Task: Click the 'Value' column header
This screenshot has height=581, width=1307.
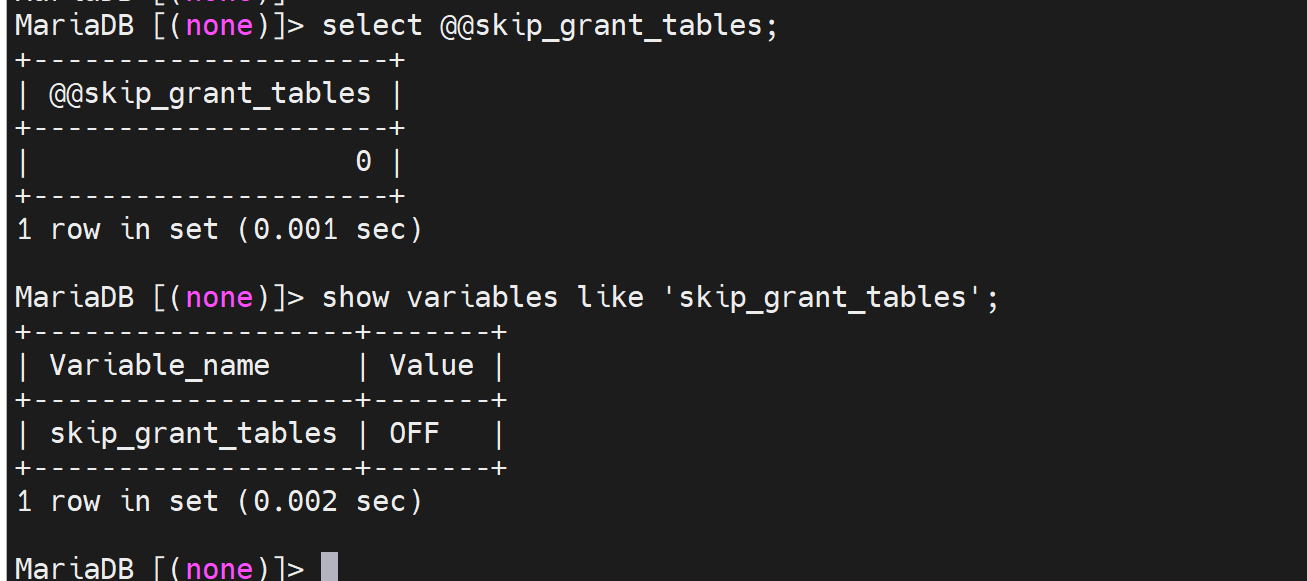Action: pyautogui.click(x=431, y=365)
